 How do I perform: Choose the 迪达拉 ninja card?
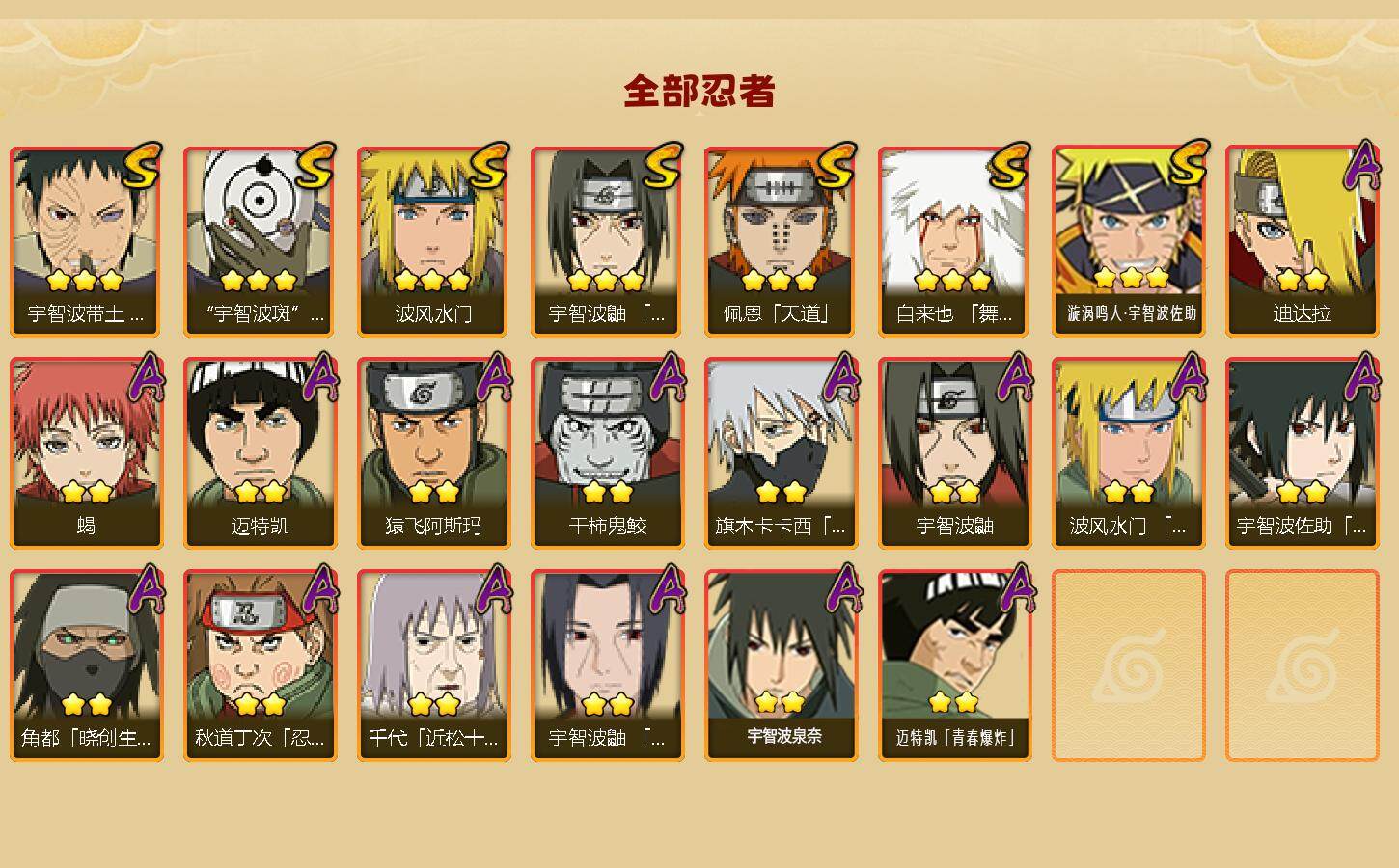(1302, 241)
